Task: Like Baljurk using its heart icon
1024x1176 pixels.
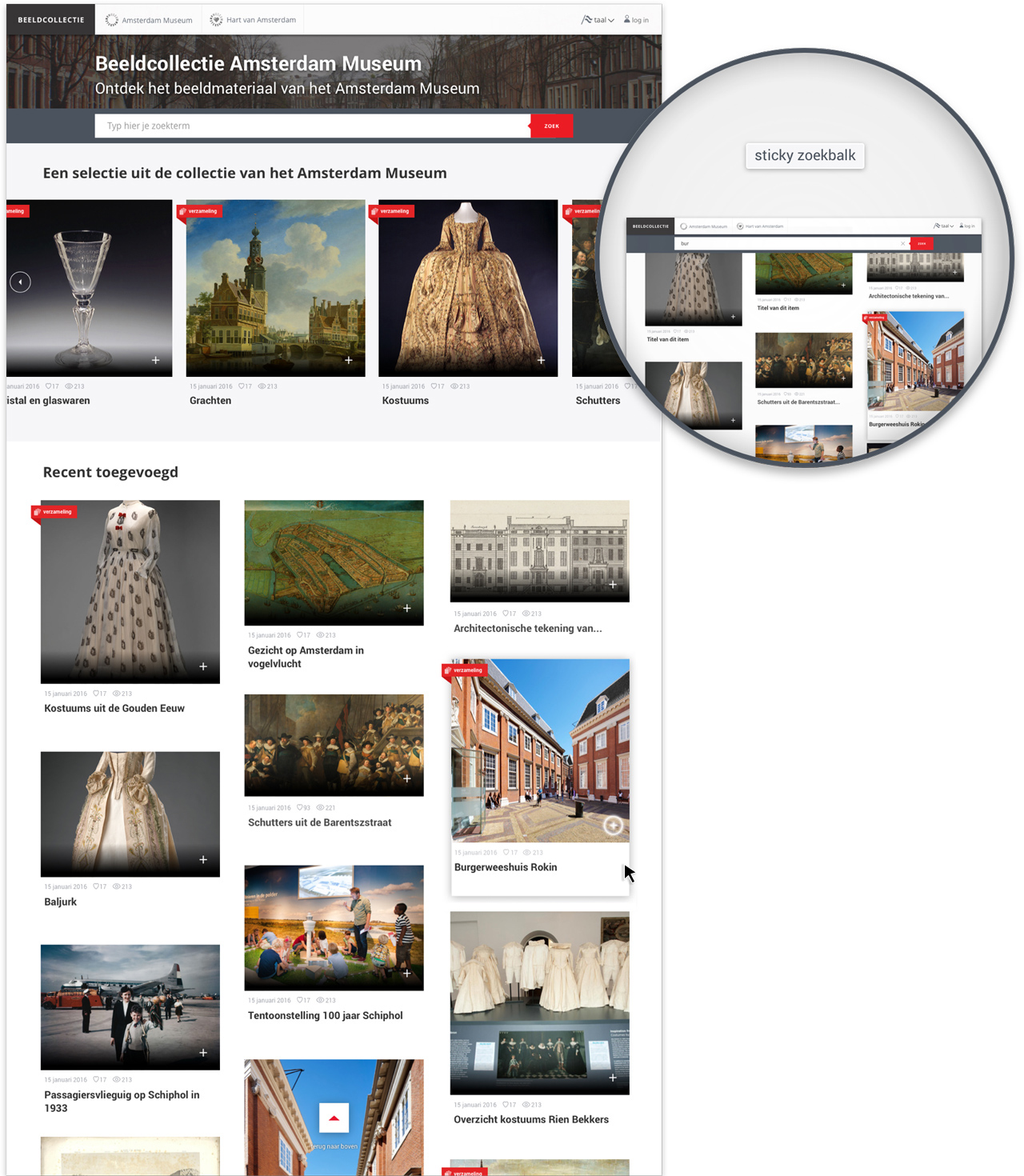Action: [x=97, y=887]
